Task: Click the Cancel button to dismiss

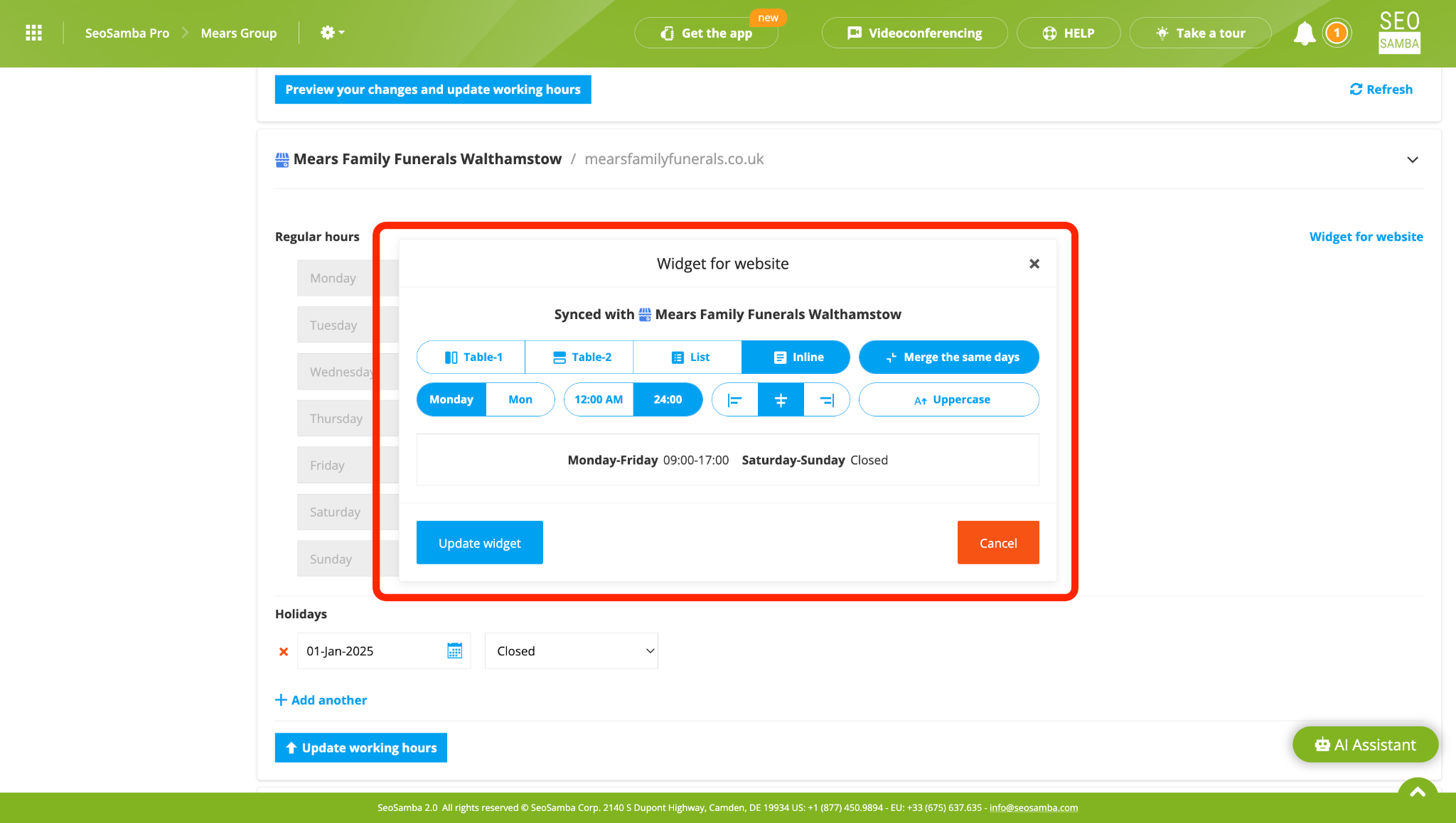Action: click(998, 542)
